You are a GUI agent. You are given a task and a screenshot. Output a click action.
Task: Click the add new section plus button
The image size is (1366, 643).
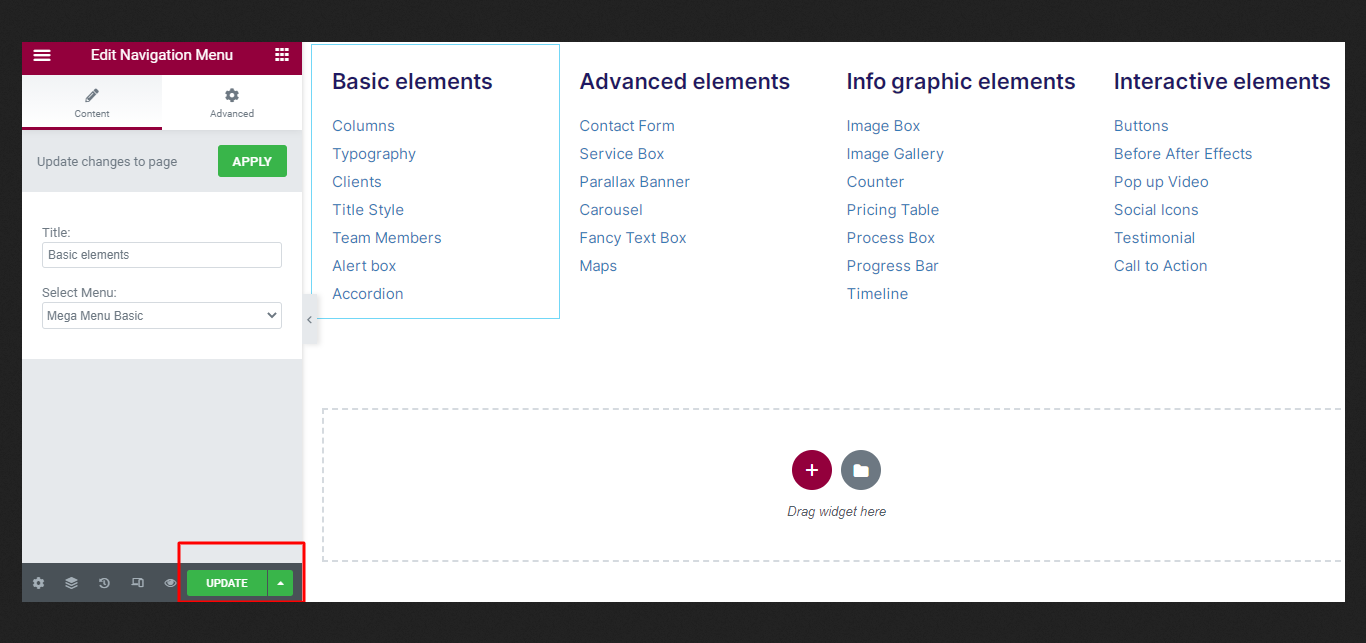click(x=811, y=470)
